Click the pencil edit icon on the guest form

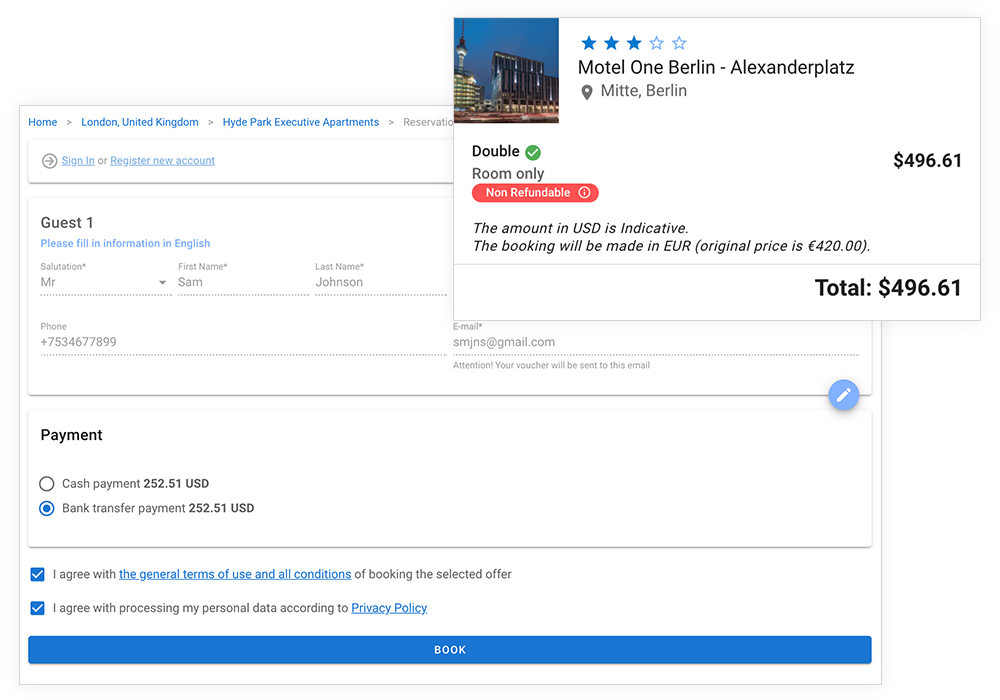point(844,395)
